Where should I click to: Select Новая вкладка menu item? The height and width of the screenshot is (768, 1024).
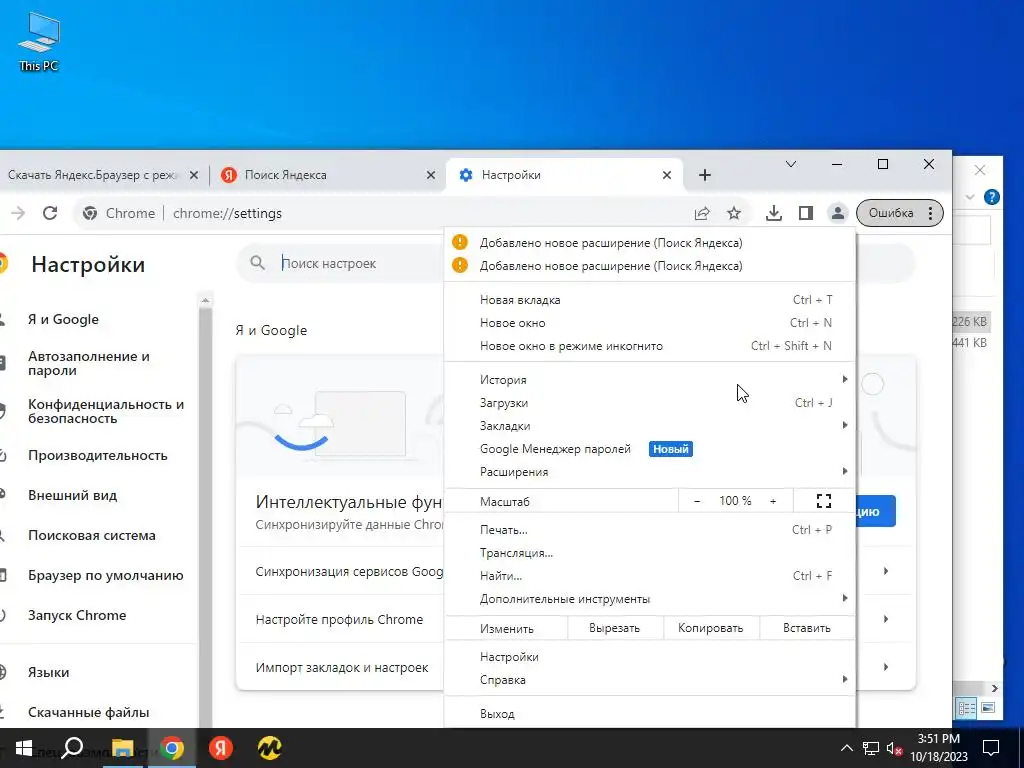(x=650, y=300)
